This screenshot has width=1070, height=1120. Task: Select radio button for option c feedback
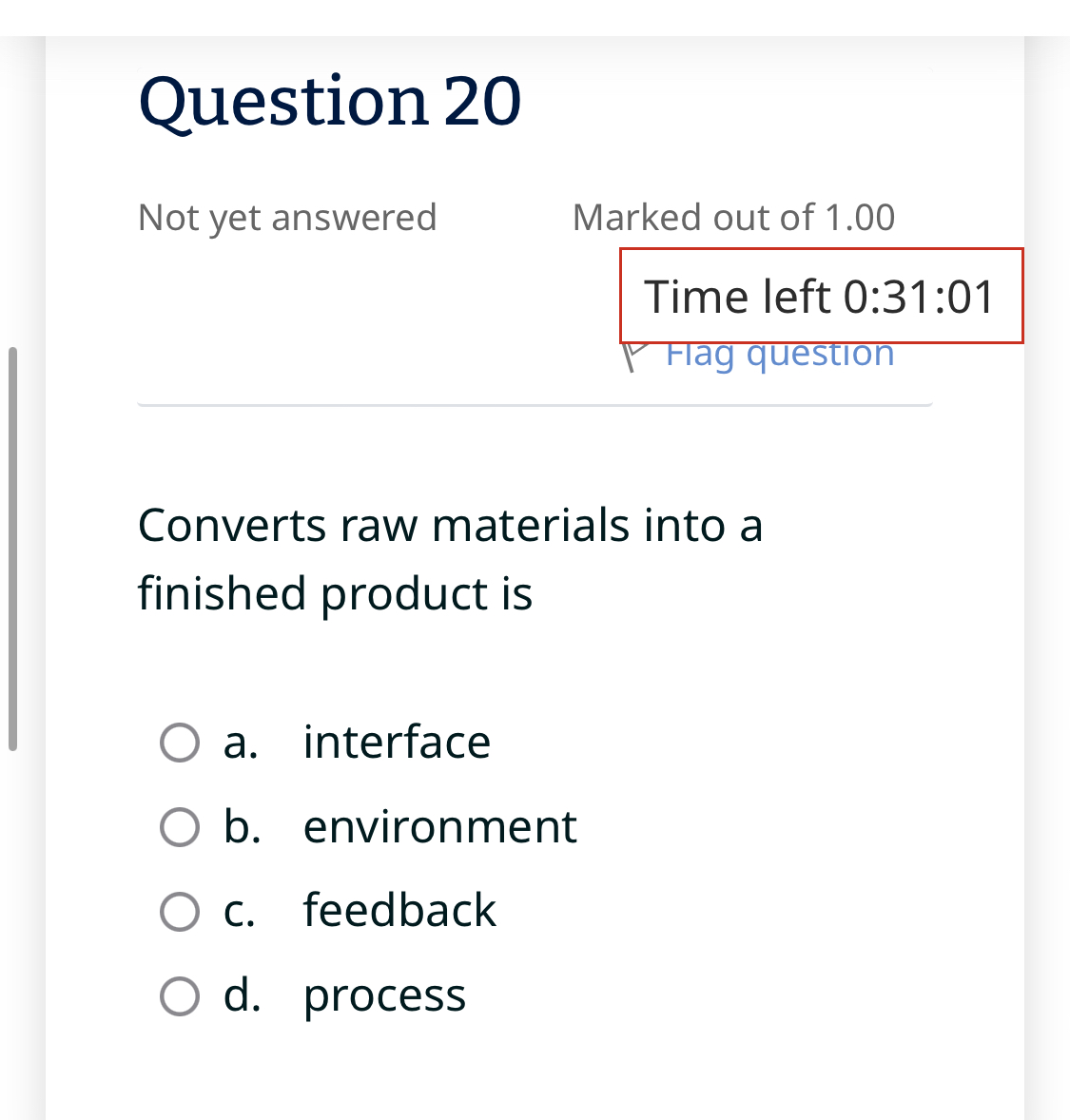click(181, 911)
